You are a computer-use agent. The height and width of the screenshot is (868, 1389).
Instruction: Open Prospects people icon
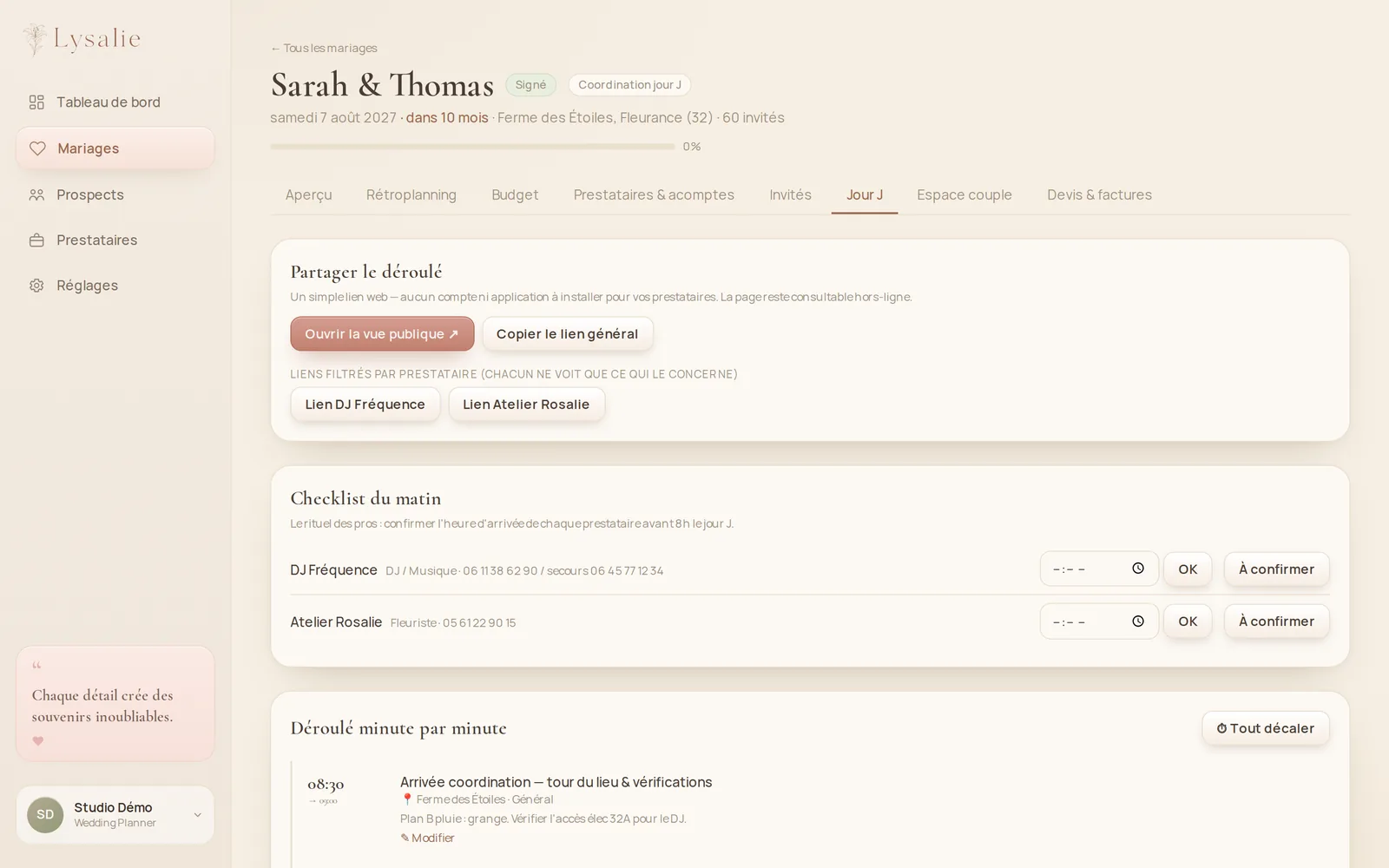[x=36, y=194]
